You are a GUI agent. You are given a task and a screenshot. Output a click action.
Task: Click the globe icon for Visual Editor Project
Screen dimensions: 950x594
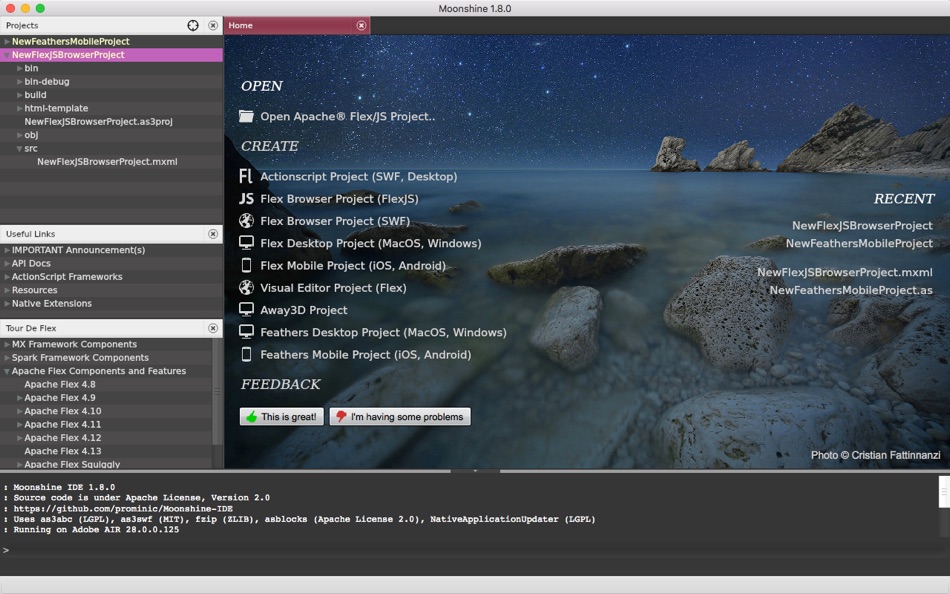pos(246,287)
